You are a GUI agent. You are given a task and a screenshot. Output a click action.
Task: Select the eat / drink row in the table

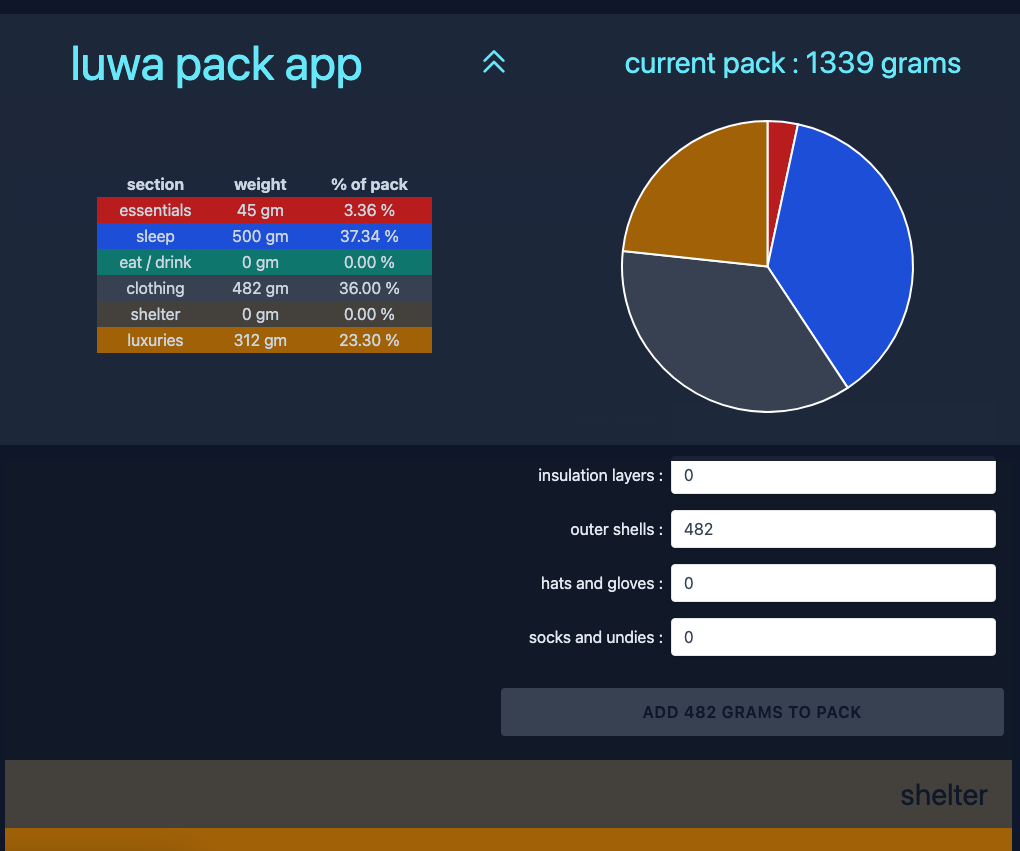[264, 262]
